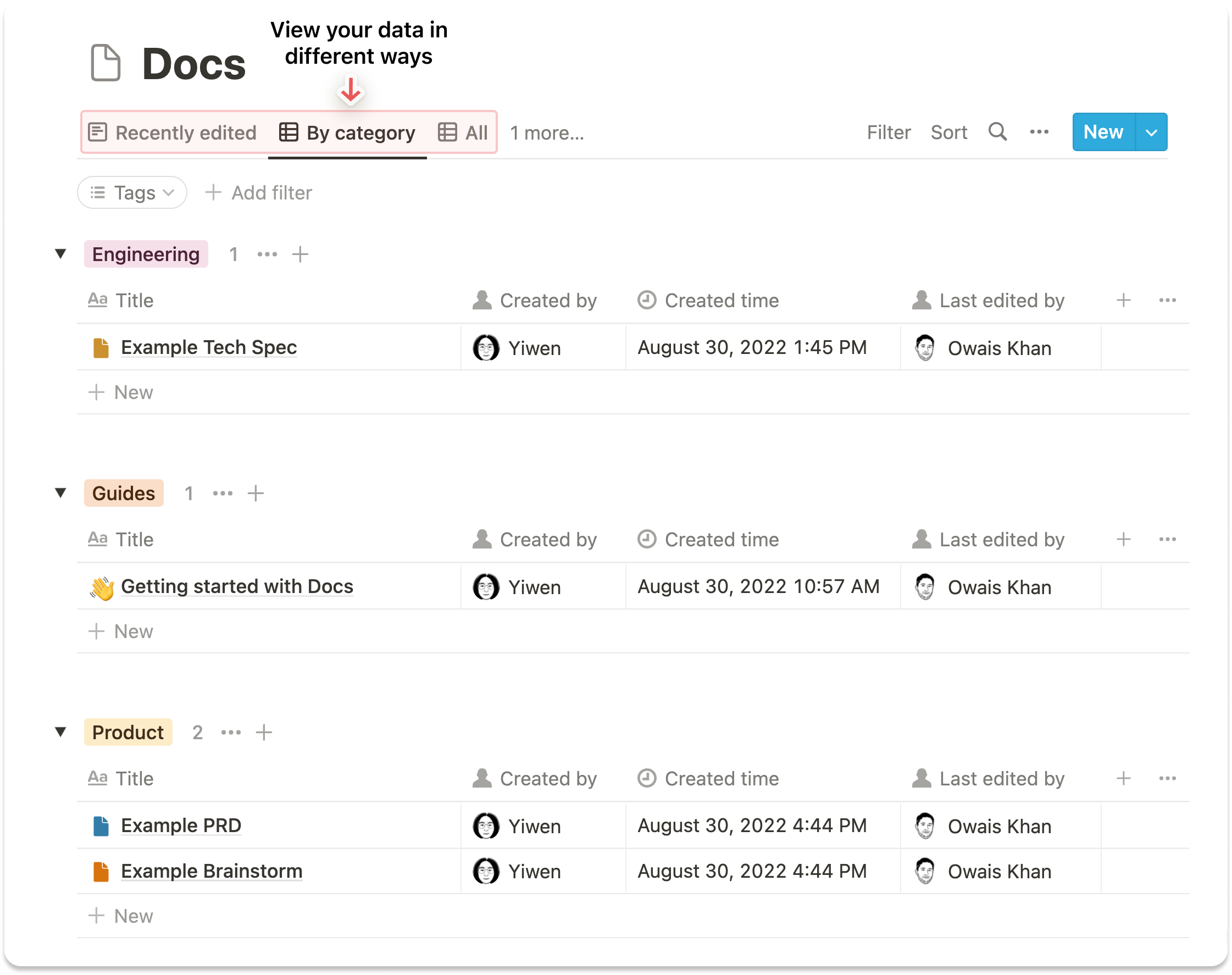The image size is (1232, 975).
Task: Add an item to the Engineering group
Action: click(300, 254)
